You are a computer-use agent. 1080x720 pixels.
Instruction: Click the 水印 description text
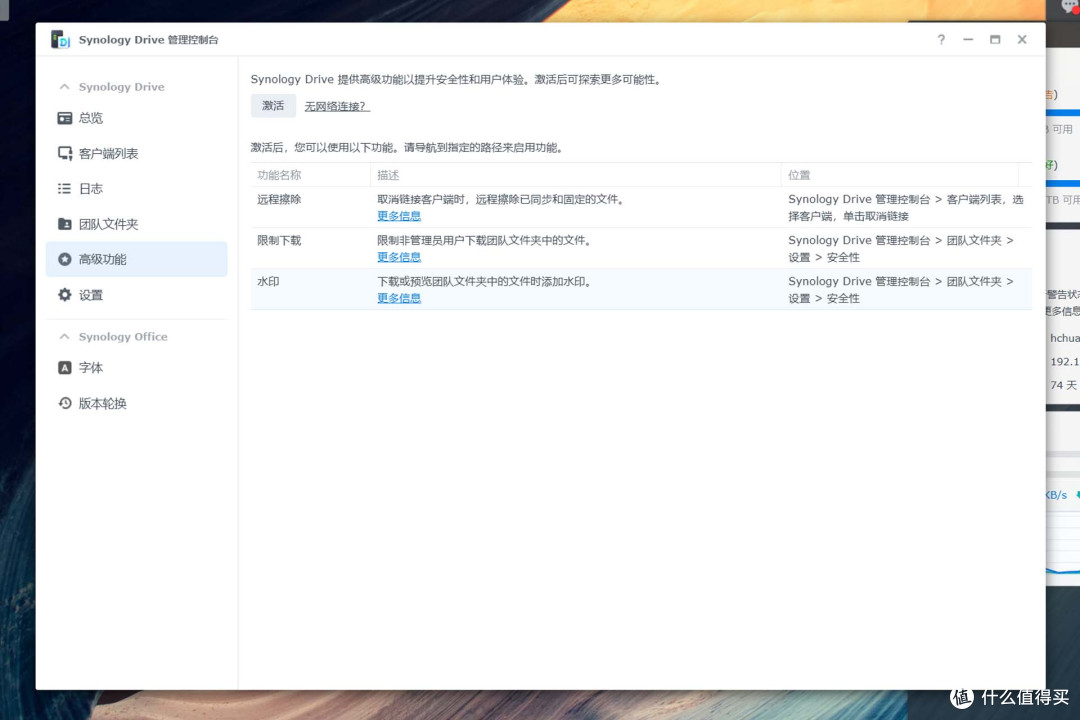pos(484,282)
